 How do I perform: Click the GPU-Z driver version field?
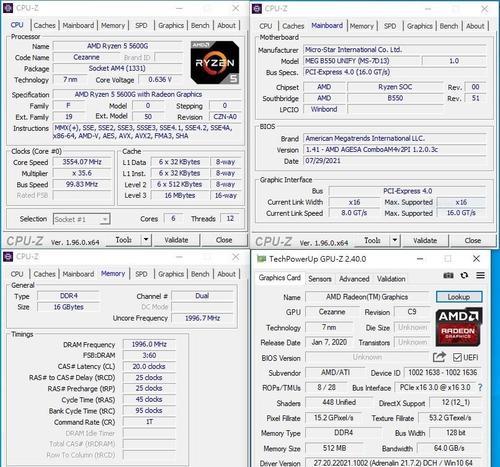(x=393, y=463)
